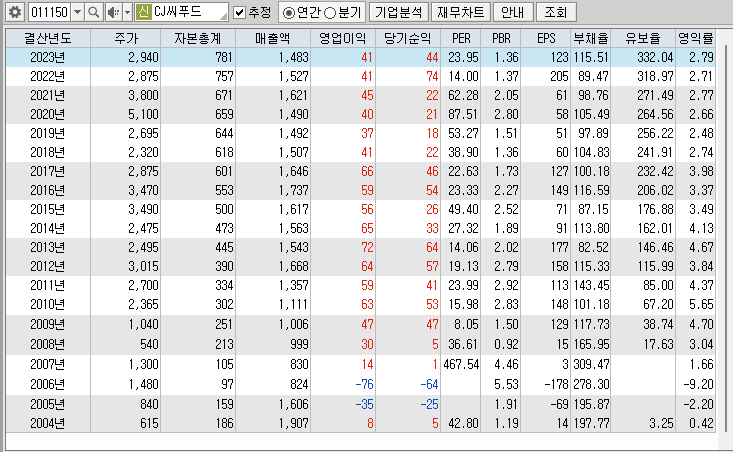The width and height of the screenshot is (733, 452).
Task: Select the 2015년 row
Action: pos(360,209)
